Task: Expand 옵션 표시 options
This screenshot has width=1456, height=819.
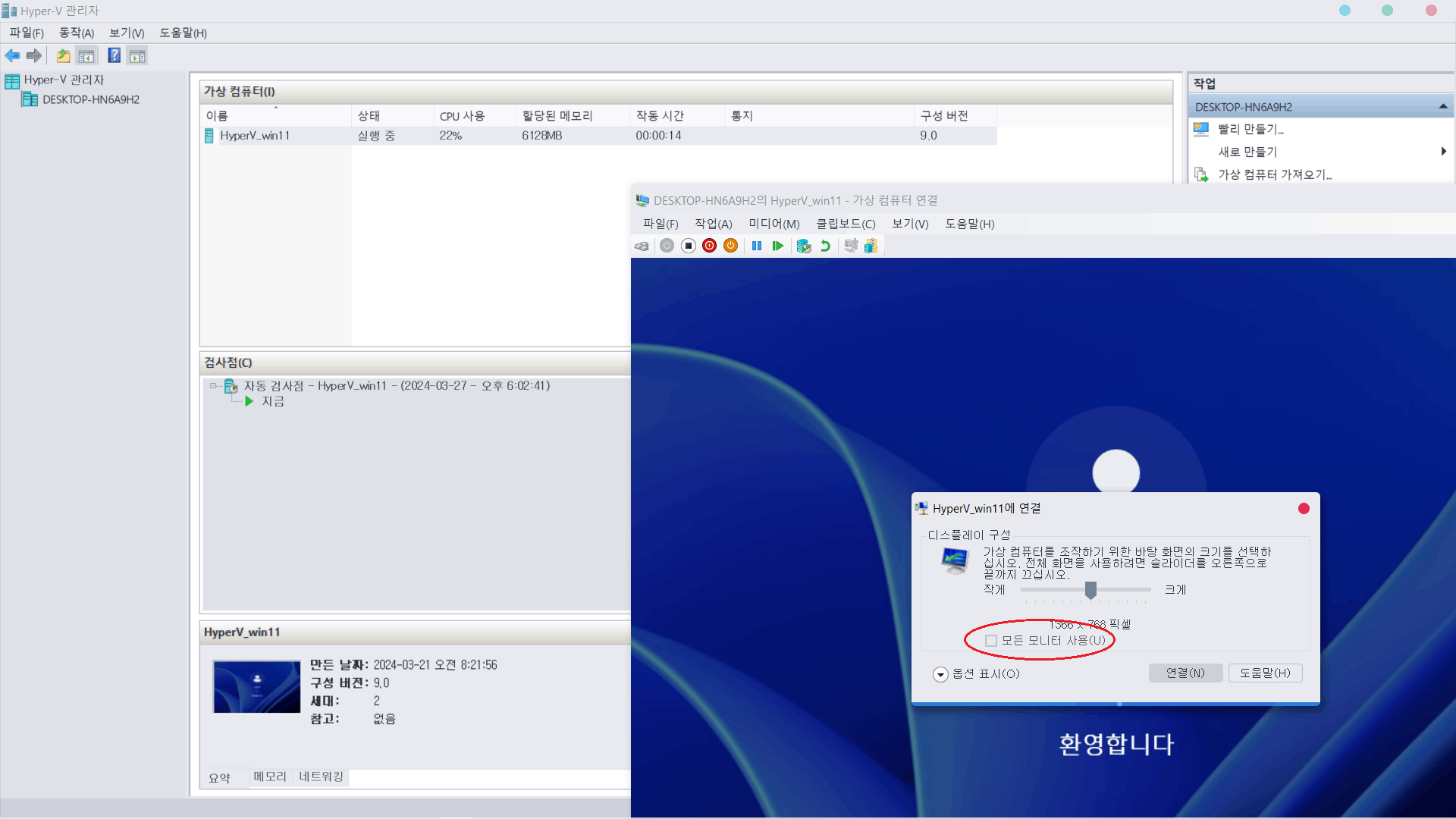Action: (940, 674)
